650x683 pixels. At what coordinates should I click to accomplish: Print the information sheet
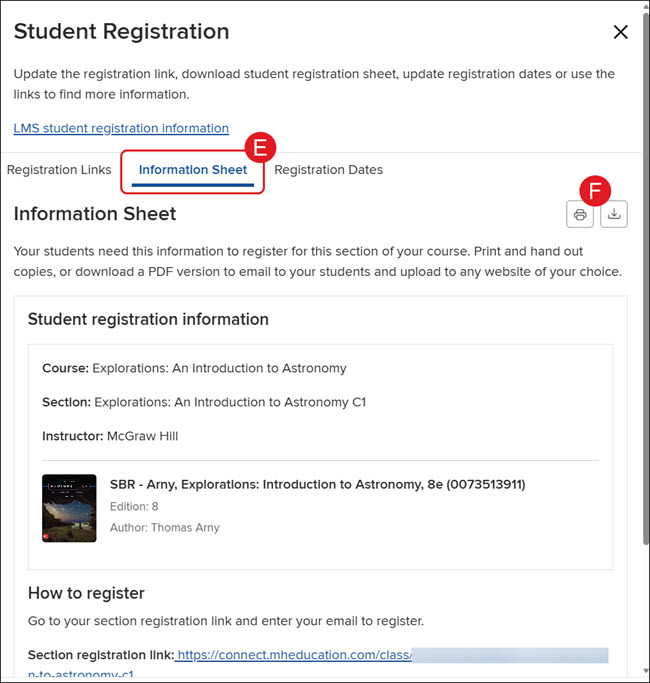pos(579,214)
